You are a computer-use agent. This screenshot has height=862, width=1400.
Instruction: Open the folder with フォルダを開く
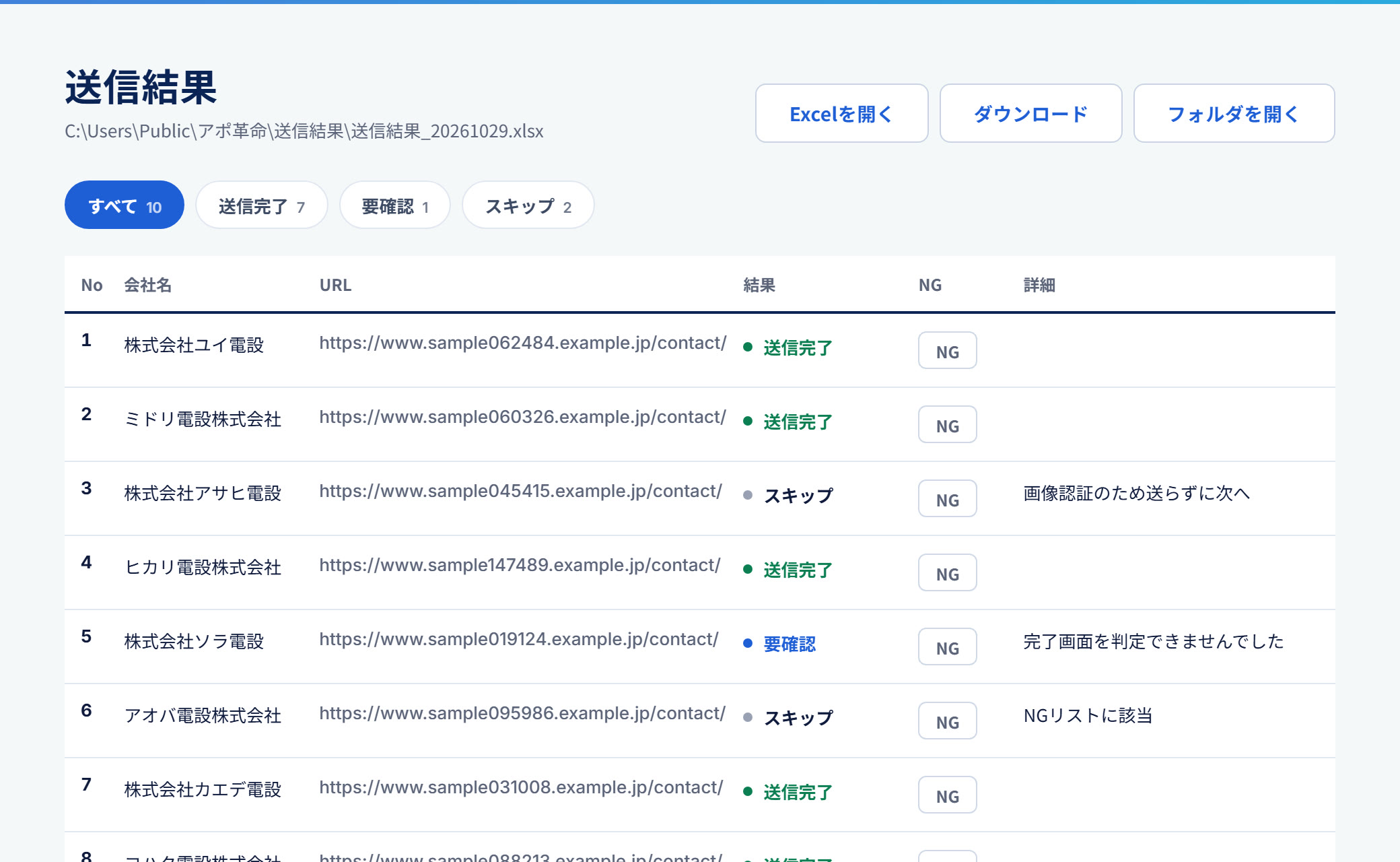(x=1234, y=113)
